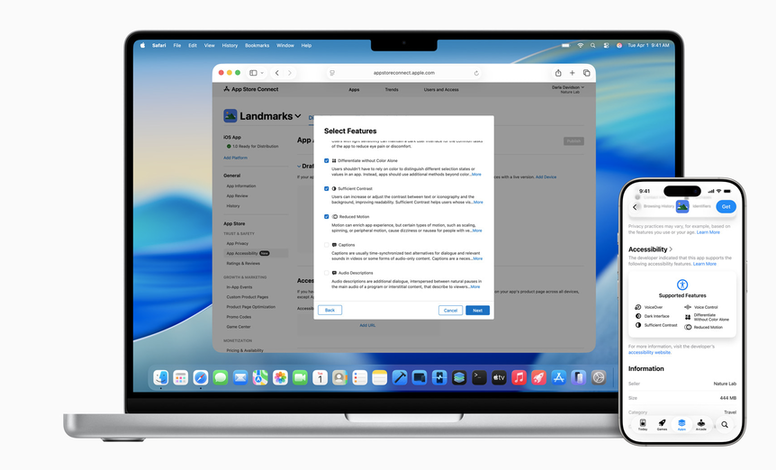Go back in Safari toolbar
The width and height of the screenshot is (776, 470).
click(277, 73)
